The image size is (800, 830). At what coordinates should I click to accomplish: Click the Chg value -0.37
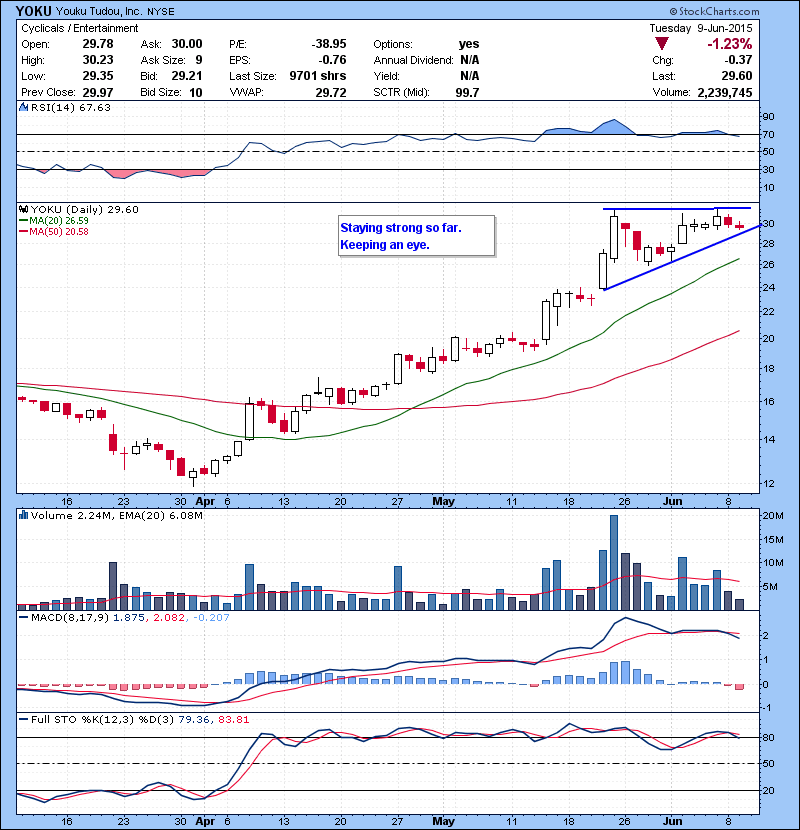point(739,60)
